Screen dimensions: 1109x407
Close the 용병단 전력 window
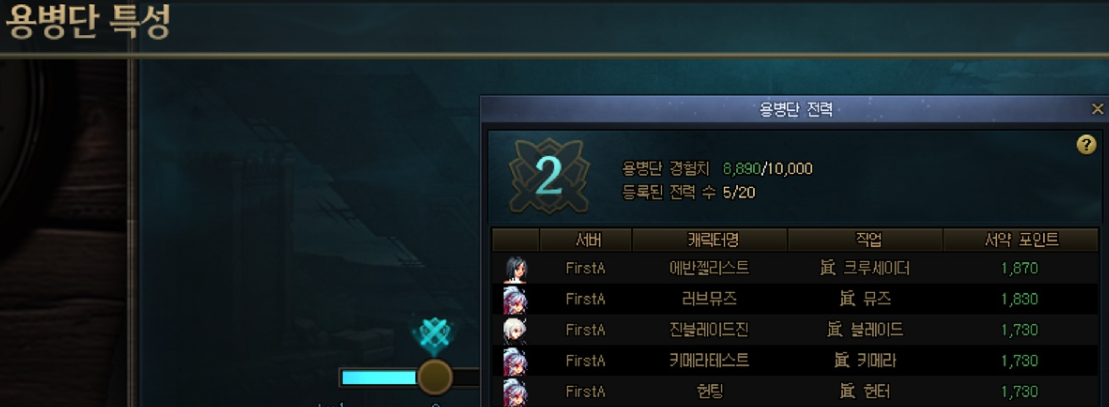1098,109
